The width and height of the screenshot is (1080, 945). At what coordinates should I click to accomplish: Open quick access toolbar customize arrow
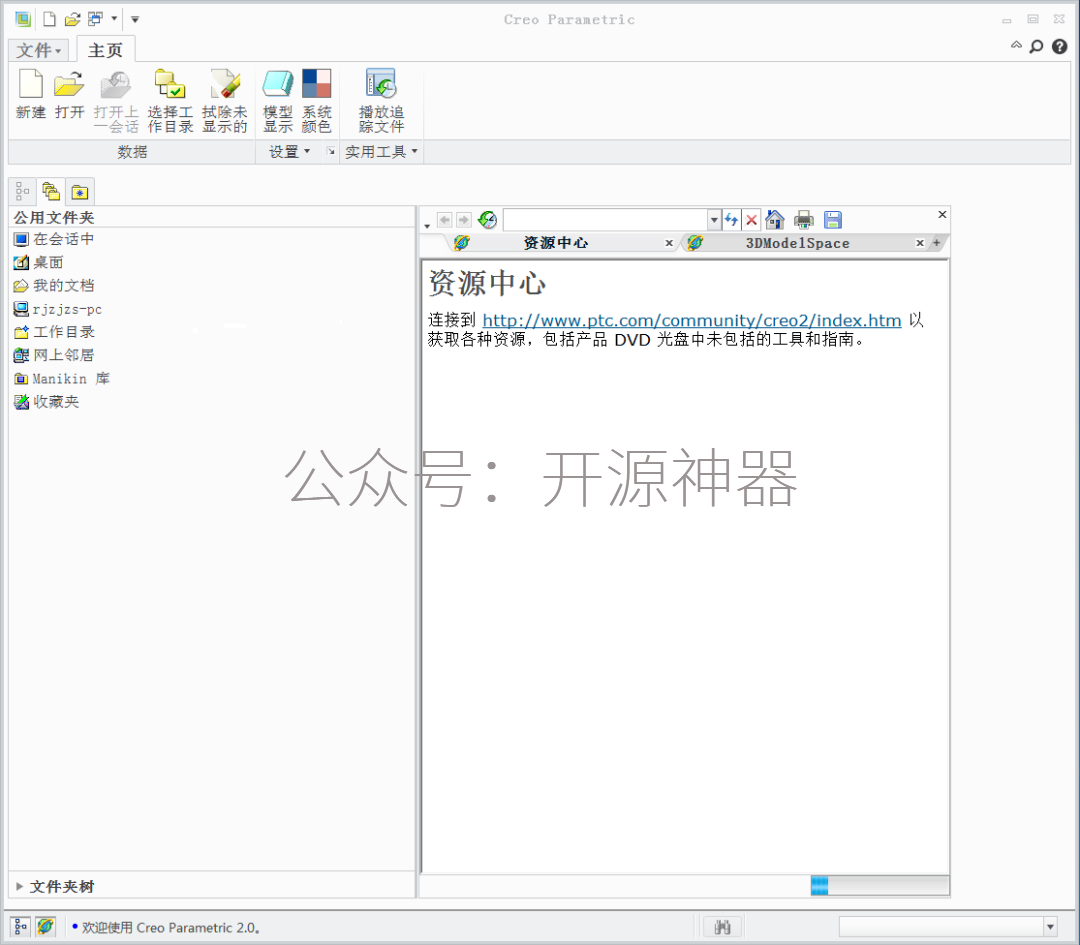(x=135, y=19)
